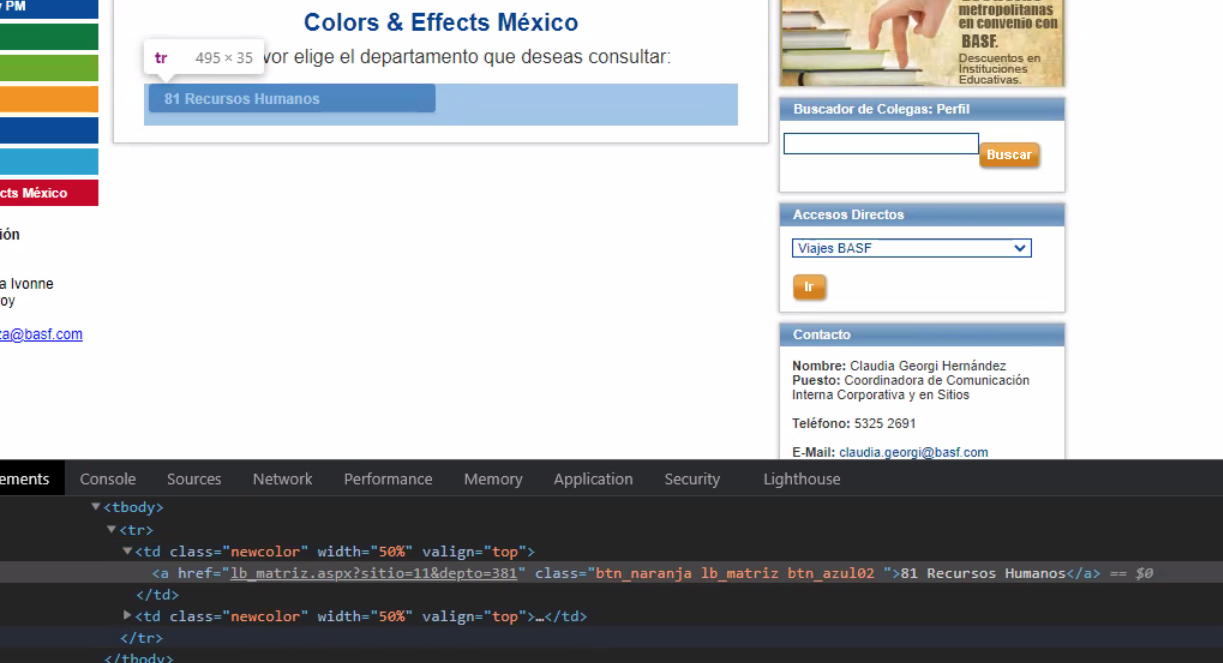Click the light green sidebar menu bar
Screen dimensions: 1223x663
tap(49, 68)
